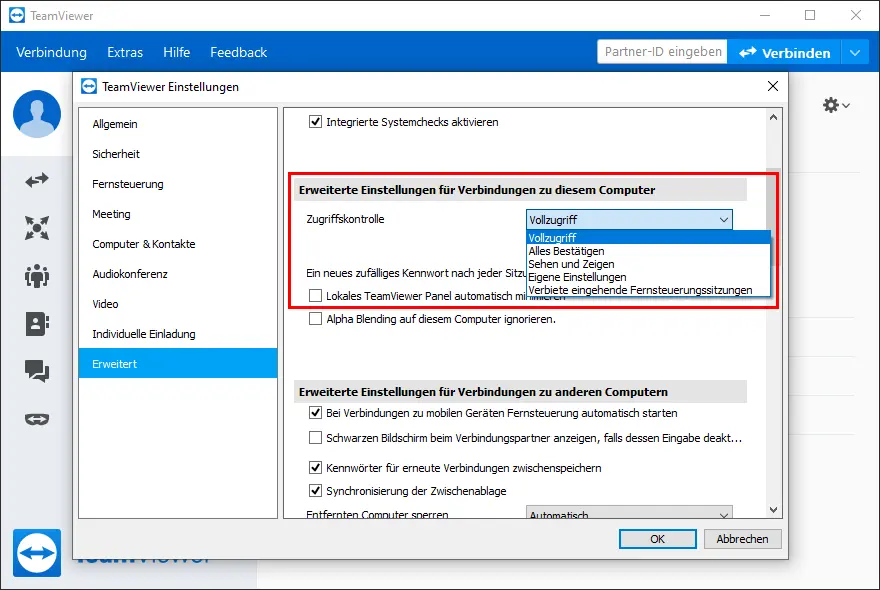
Task: Click TeamViewer icon in Einstellungen dialog title
Action: 89,86
